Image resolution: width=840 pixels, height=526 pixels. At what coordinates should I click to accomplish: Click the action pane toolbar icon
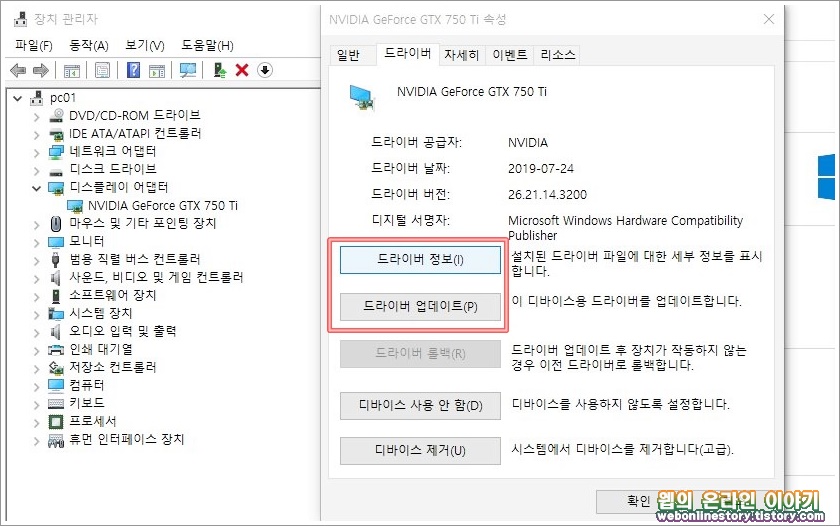click(157, 70)
